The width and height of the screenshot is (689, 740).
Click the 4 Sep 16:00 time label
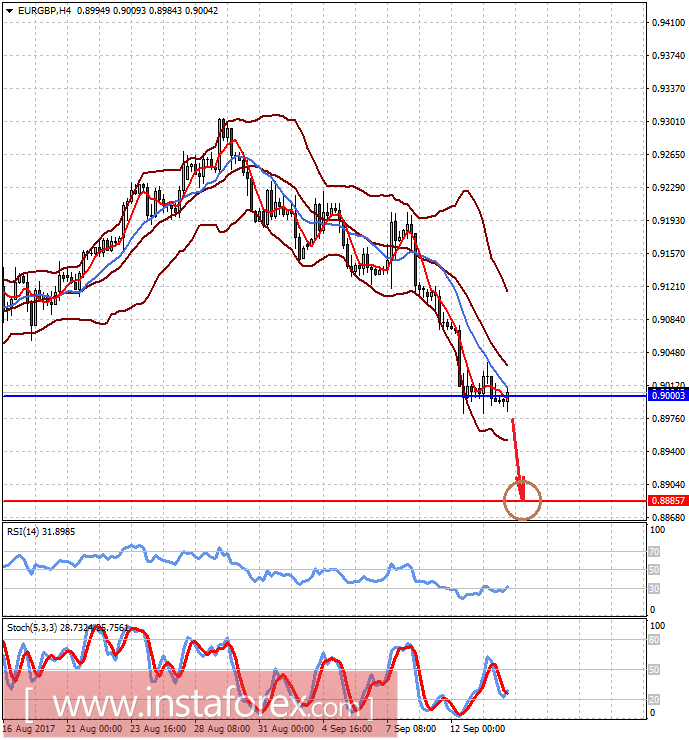point(347,729)
